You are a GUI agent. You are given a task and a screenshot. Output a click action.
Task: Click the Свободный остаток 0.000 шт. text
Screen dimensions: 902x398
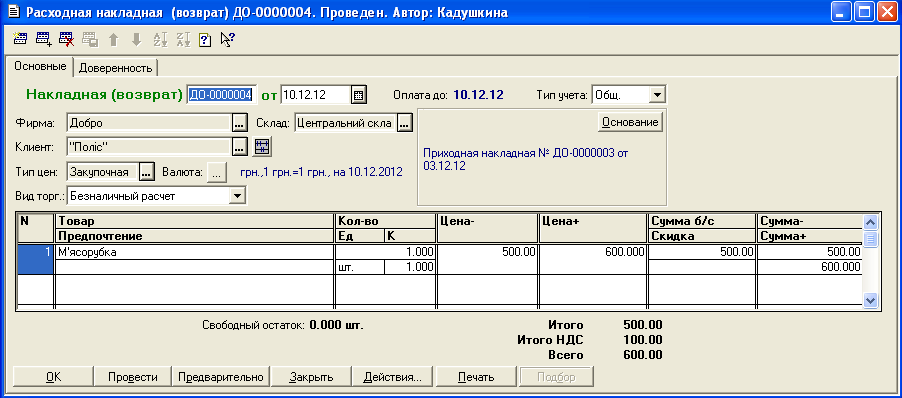click(283, 325)
